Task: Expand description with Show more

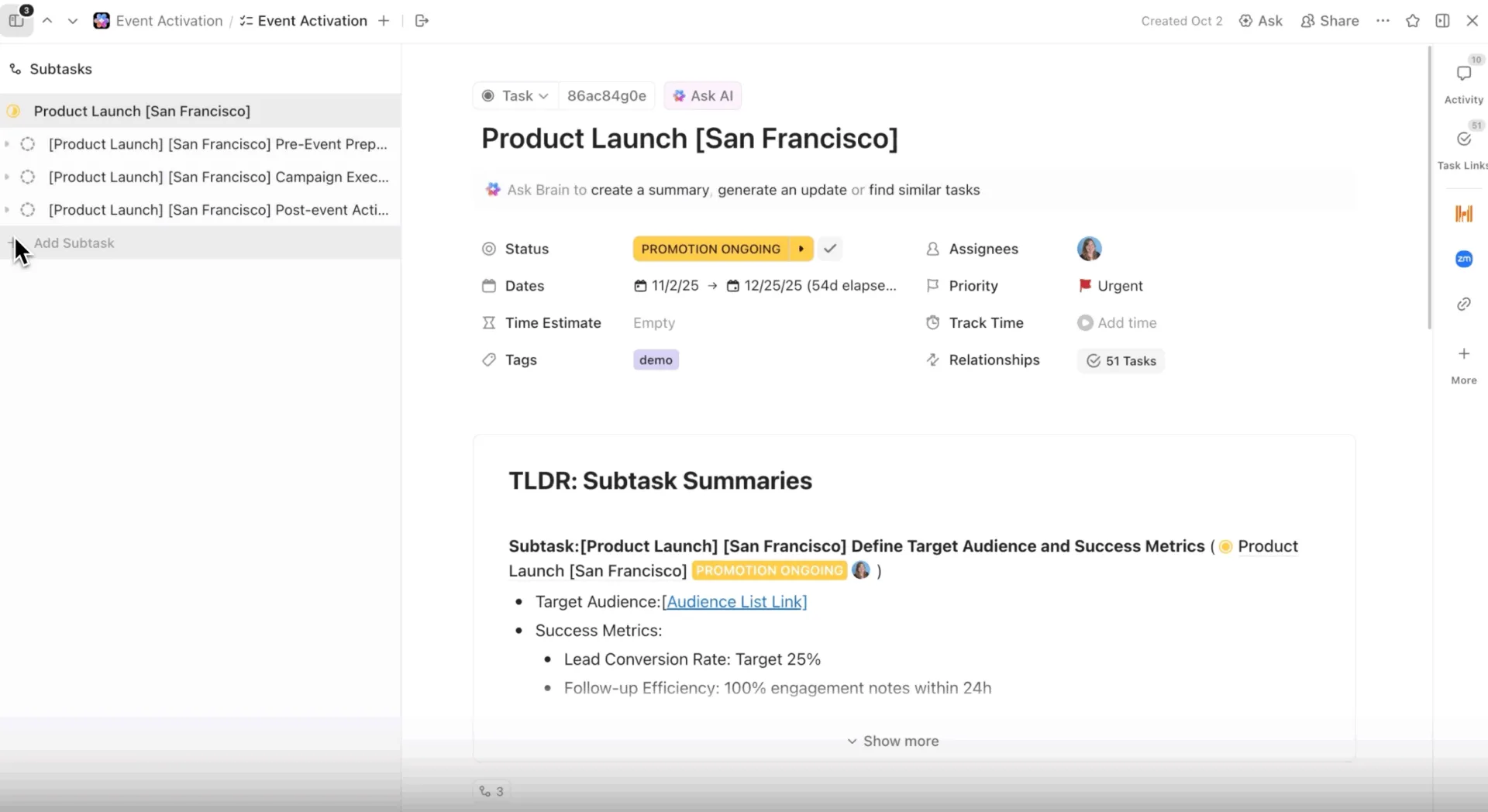Action: [893, 741]
